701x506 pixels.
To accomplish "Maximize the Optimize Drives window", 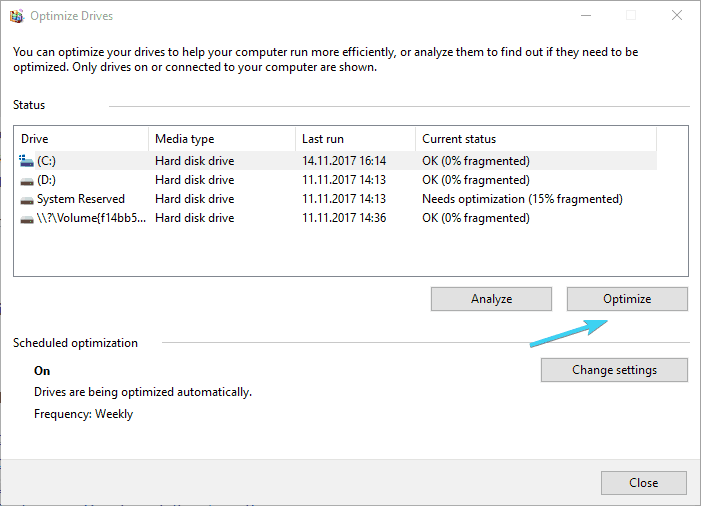I will coord(631,16).
